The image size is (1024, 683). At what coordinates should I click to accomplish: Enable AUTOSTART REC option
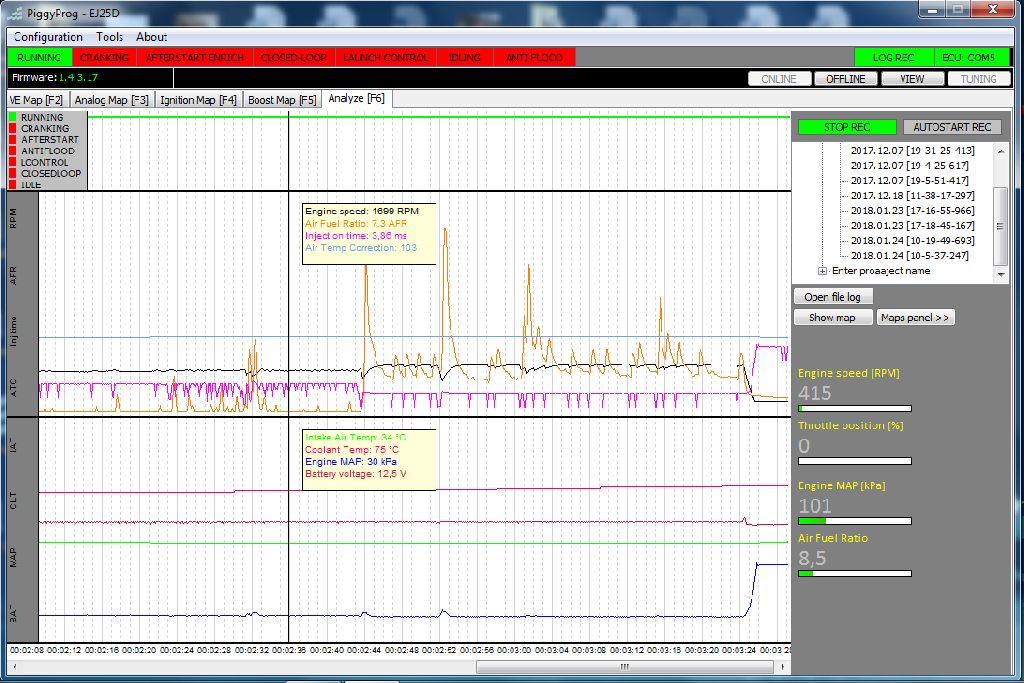(x=952, y=127)
